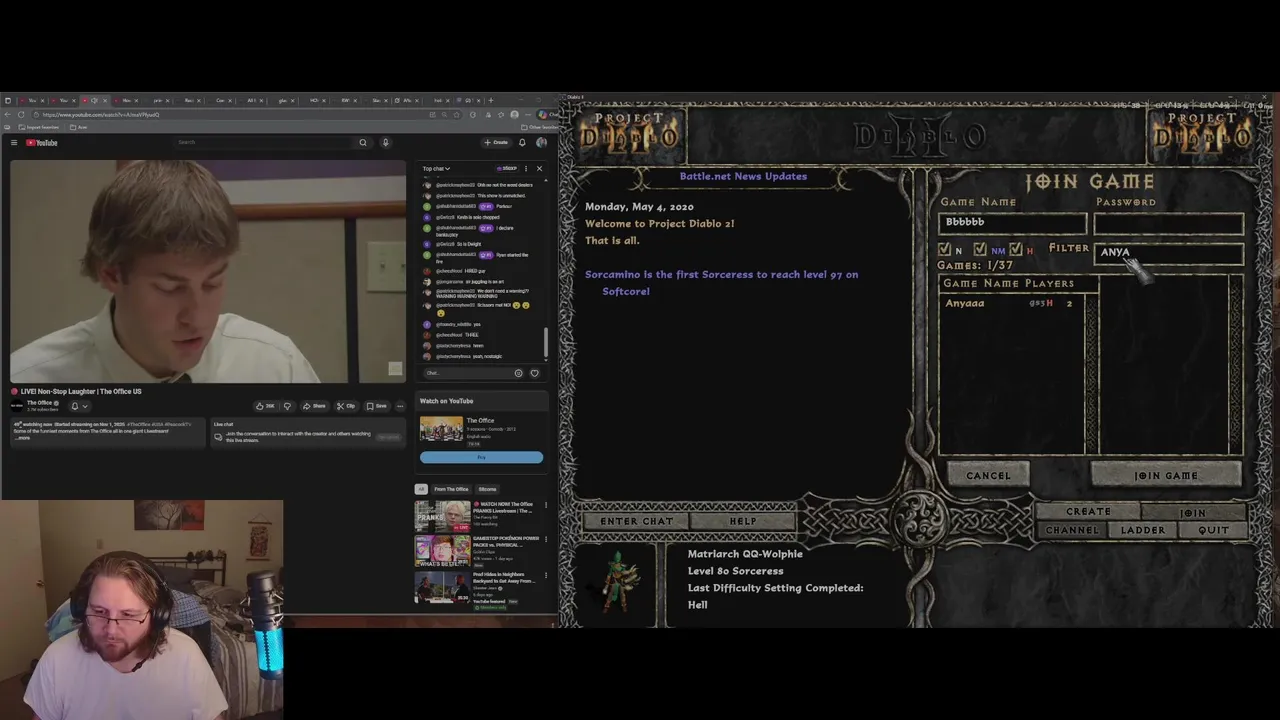This screenshot has width=1280, height=720.
Task: Send a heart reaction in chat
Action: tap(534, 373)
